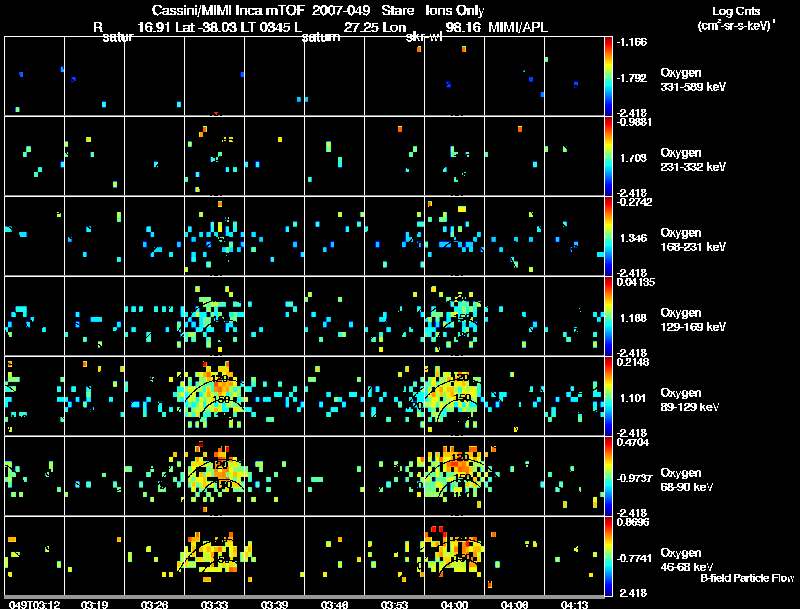Click the Cassini/MIMI Inca mTOF title text
Screen dimensions: 800x609
pos(229,11)
